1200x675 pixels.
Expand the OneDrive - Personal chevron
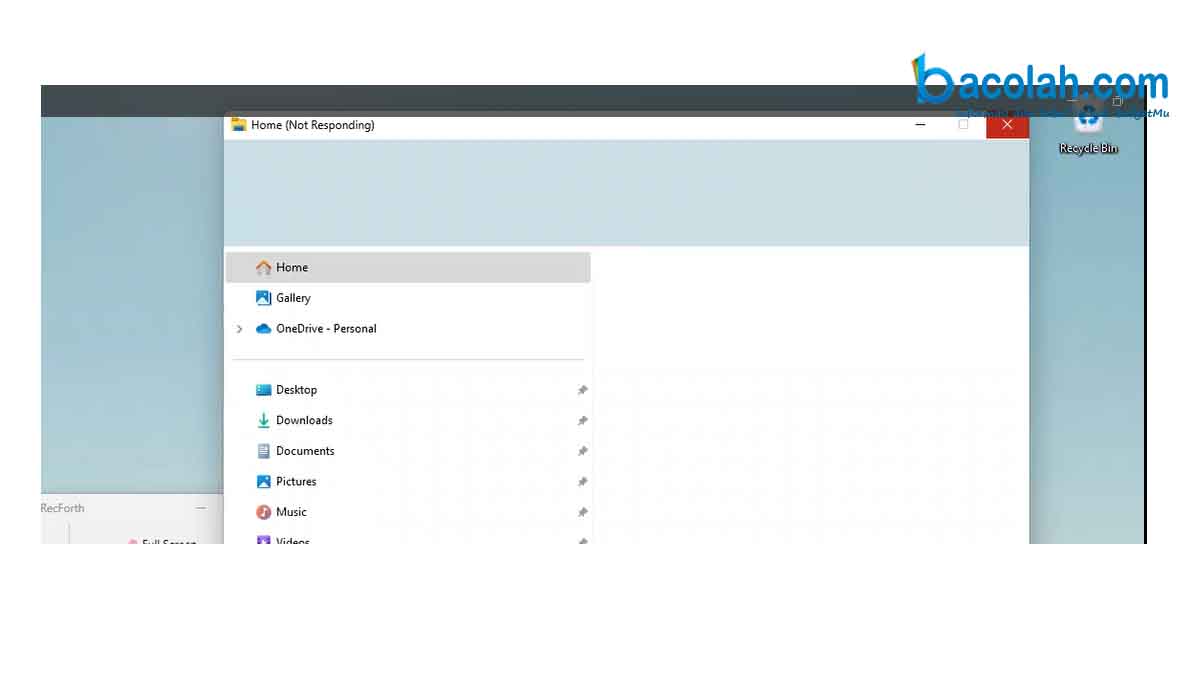pyautogui.click(x=240, y=329)
